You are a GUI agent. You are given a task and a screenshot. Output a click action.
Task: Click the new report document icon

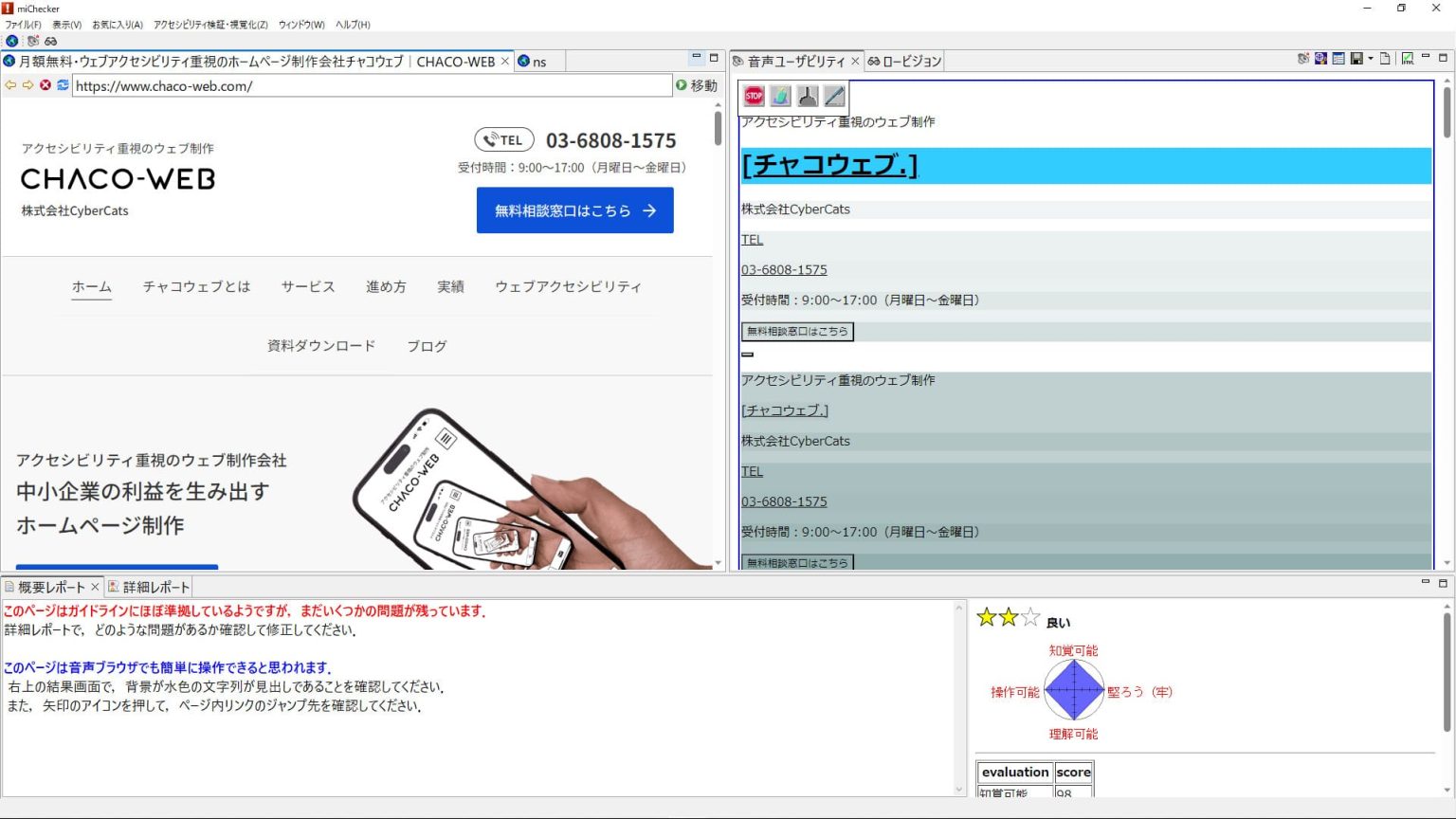tap(1384, 58)
